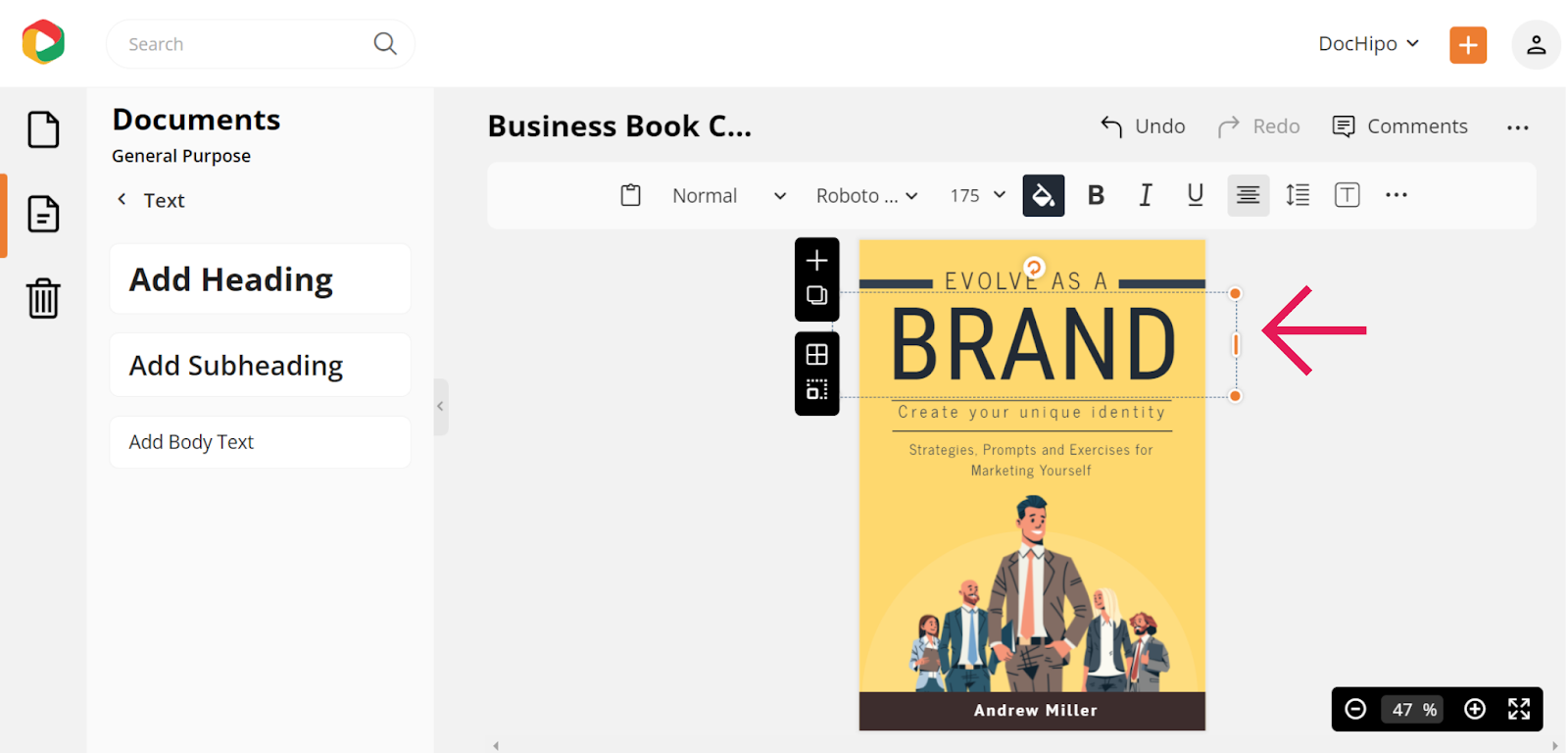
Task: Select the 'Strategies, Prompts and Exercises' paragraph
Action: [x=1031, y=460]
